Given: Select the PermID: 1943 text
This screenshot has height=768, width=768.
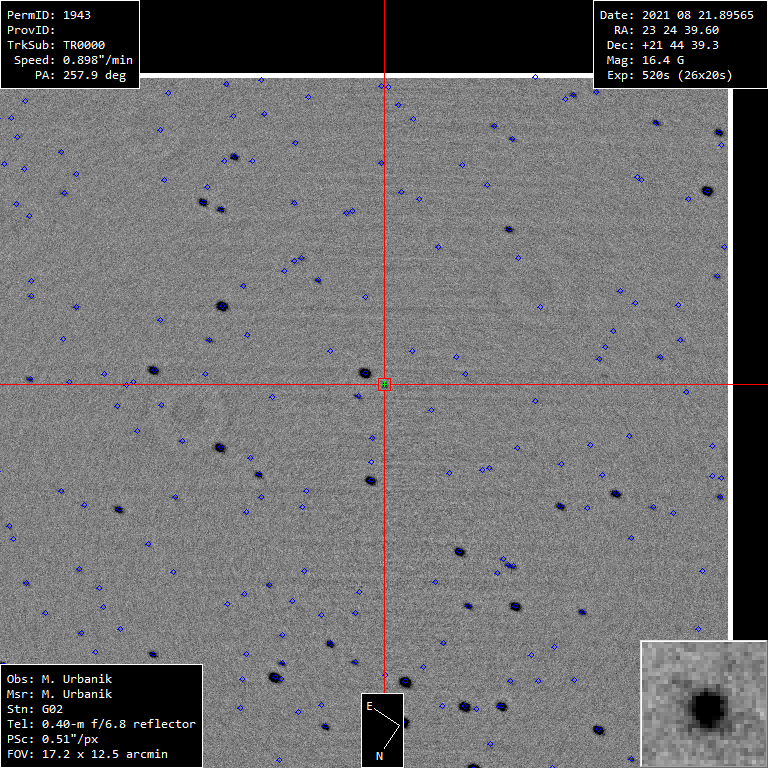Looking at the screenshot, I should click(x=49, y=15).
